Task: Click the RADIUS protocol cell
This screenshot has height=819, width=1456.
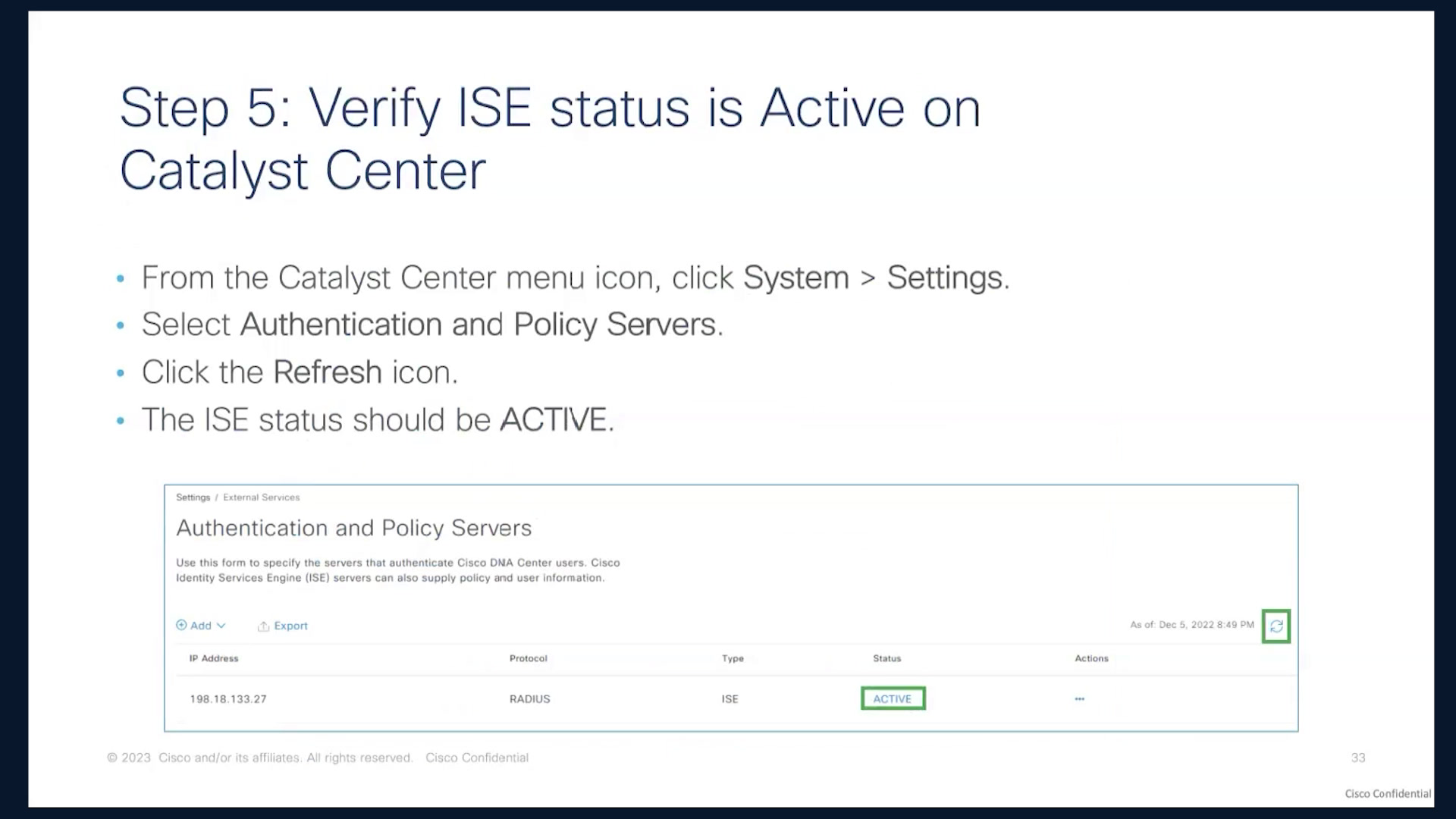Action: click(x=530, y=699)
